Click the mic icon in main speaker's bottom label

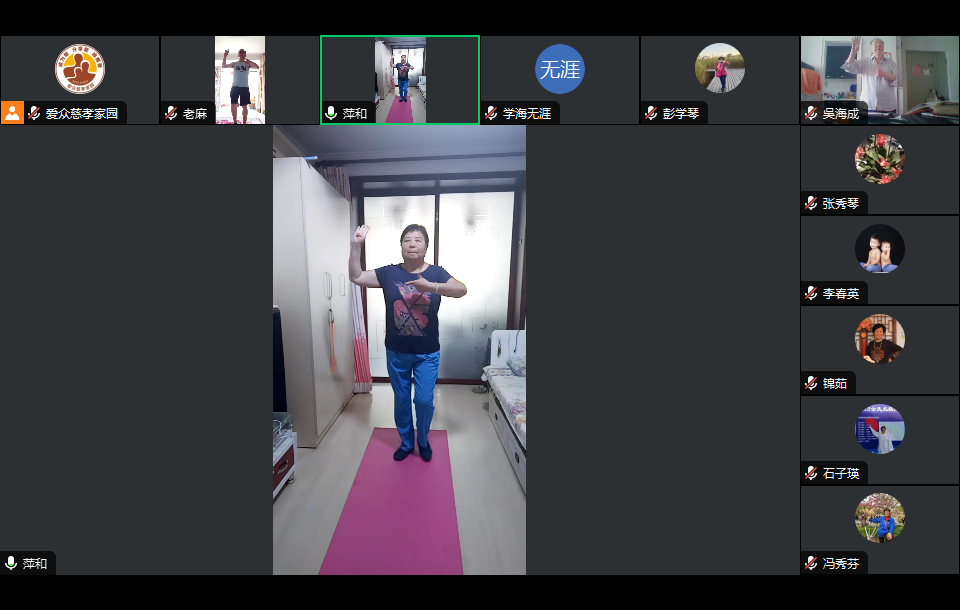pyautogui.click(x=11, y=564)
